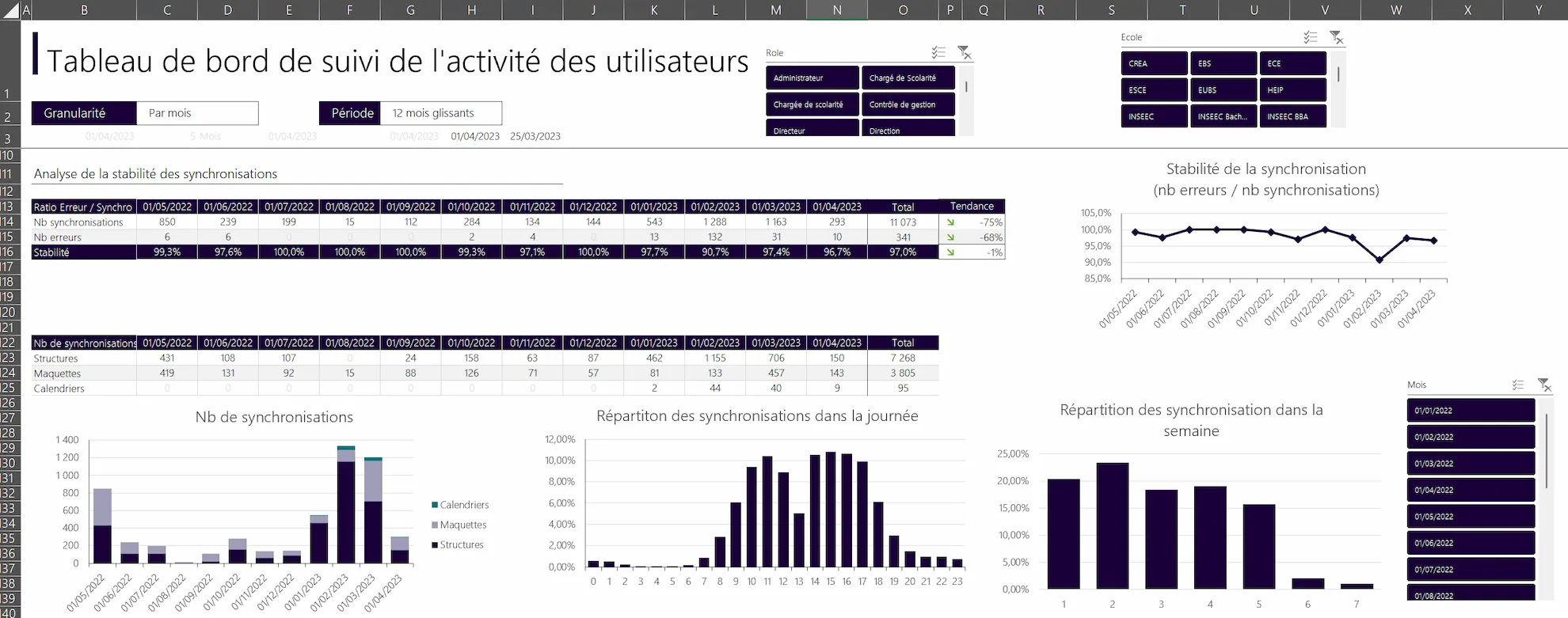Select column N header

point(837,9)
